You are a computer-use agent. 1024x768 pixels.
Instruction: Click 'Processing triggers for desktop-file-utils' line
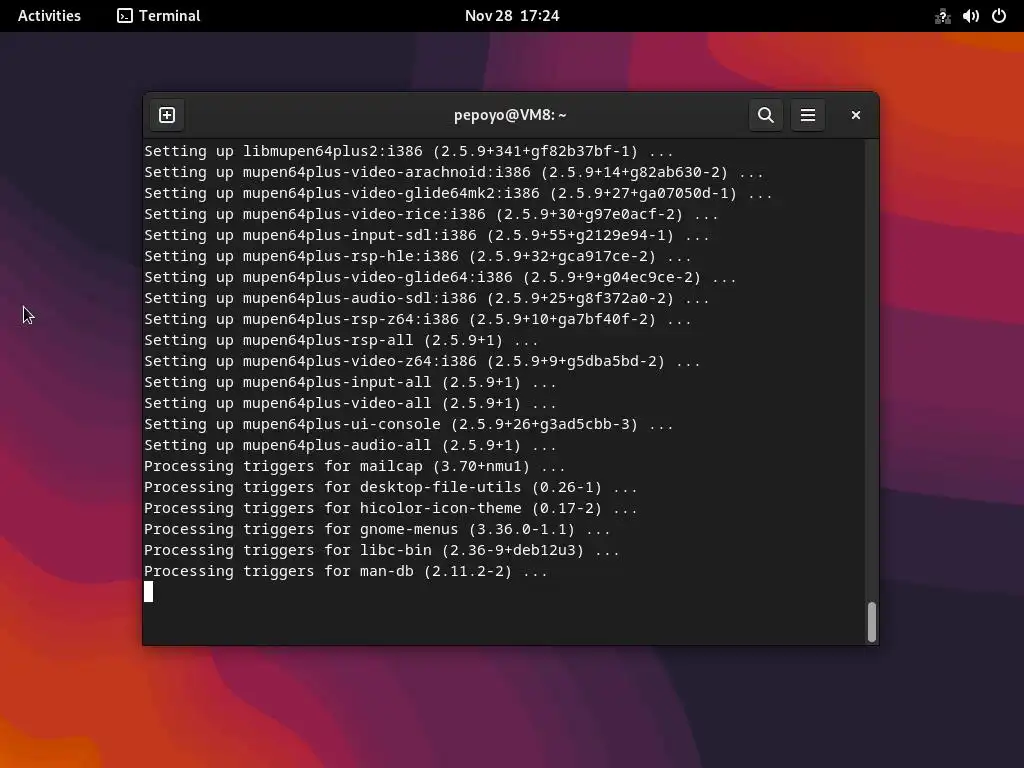(391, 487)
